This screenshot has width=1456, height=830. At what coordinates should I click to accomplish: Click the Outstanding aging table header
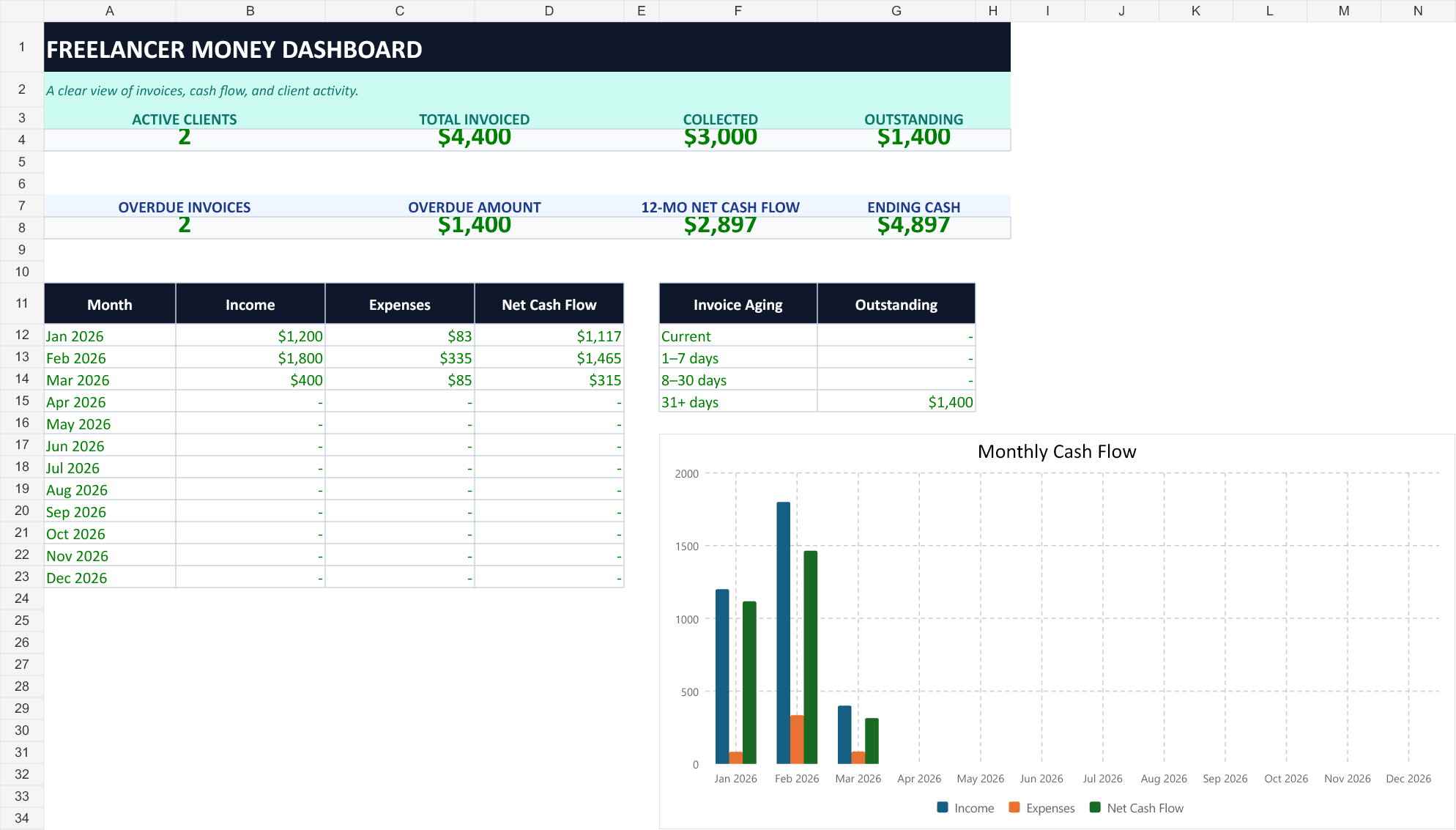click(x=896, y=304)
